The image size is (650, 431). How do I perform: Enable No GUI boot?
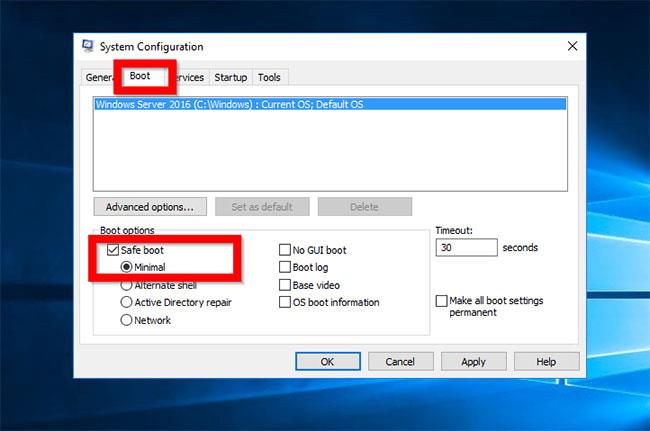[285, 250]
